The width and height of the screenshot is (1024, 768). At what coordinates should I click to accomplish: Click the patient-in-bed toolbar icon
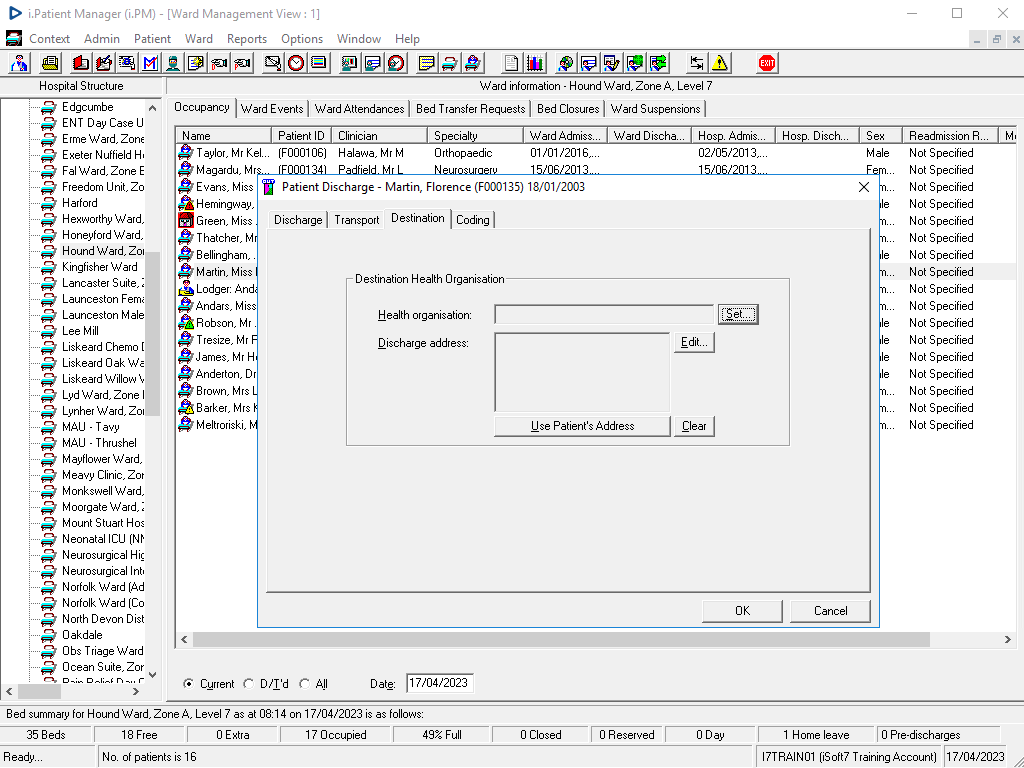point(473,63)
